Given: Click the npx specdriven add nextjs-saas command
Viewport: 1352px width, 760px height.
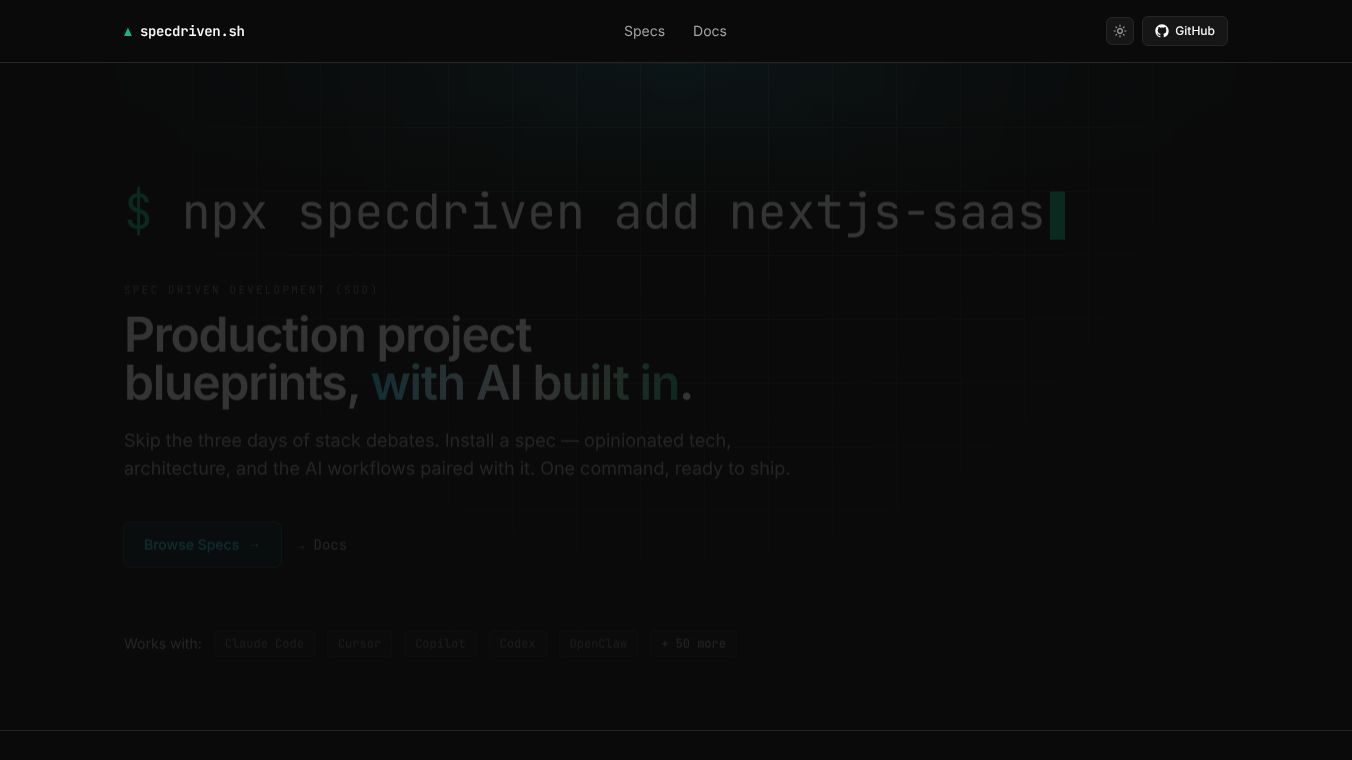Looking at the screenshot, I should (594, 213).
